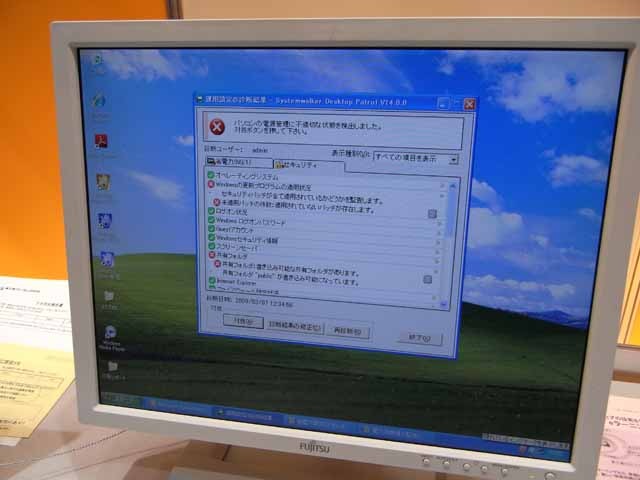Image resolution: width=640 pixels, height=480 pixels.
Task: Select the スクリーンセーバ row text
Action: coord(237,247)
